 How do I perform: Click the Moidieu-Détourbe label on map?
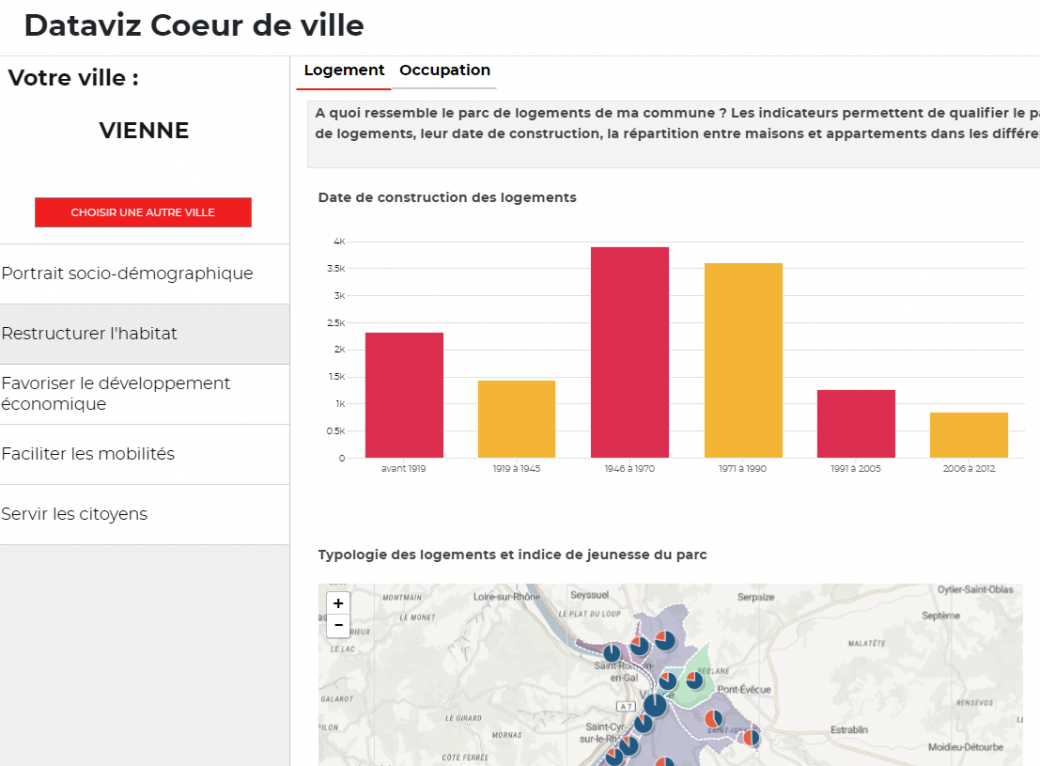[966, 747]
